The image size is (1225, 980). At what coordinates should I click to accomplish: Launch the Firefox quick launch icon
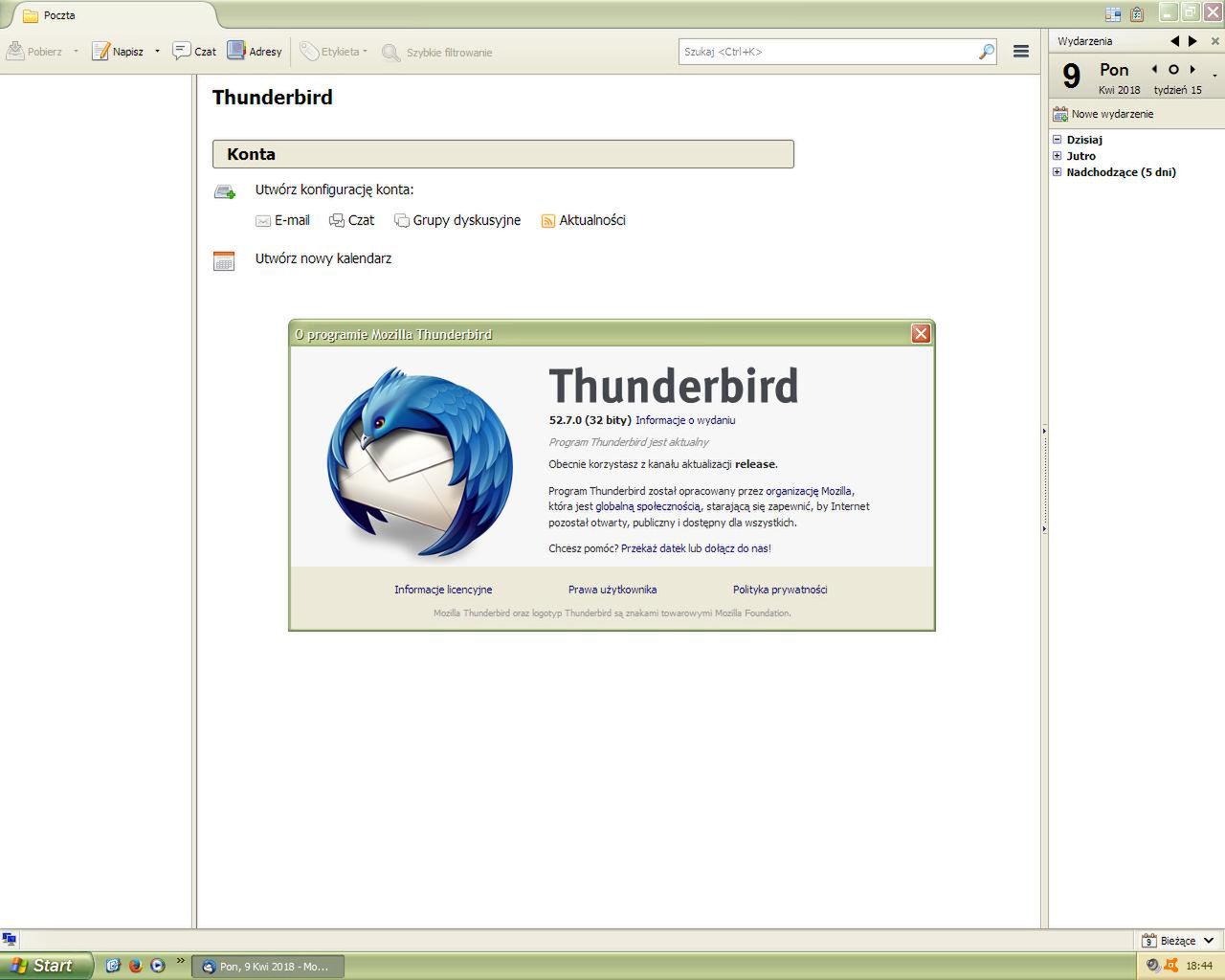(x=135, y=966)
